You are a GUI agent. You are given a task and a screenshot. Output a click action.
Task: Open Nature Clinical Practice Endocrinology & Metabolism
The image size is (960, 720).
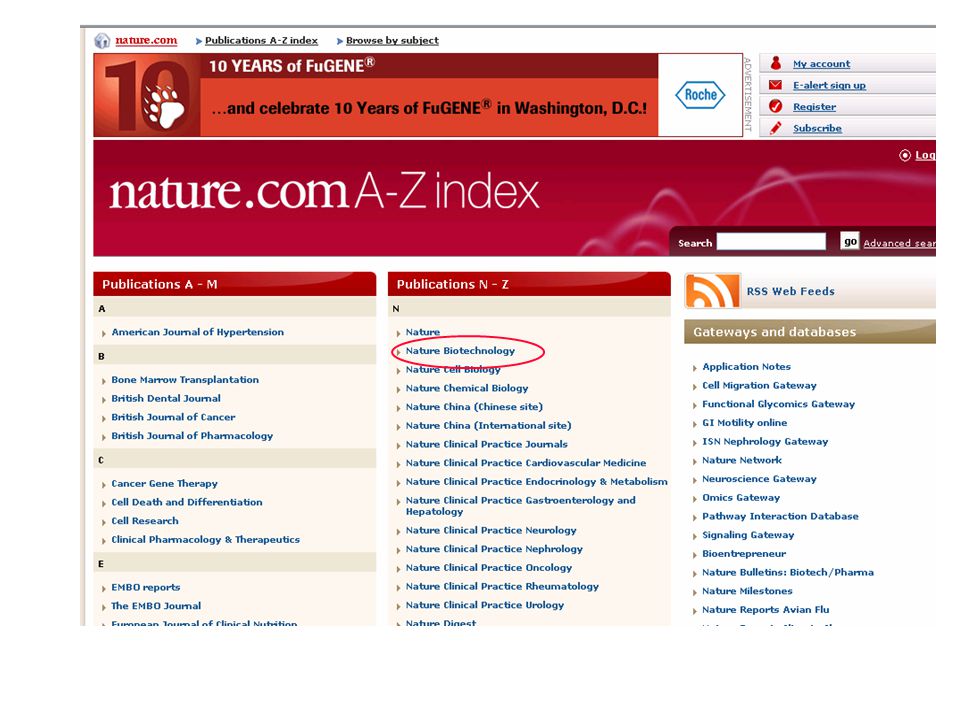tap(536, 482)
